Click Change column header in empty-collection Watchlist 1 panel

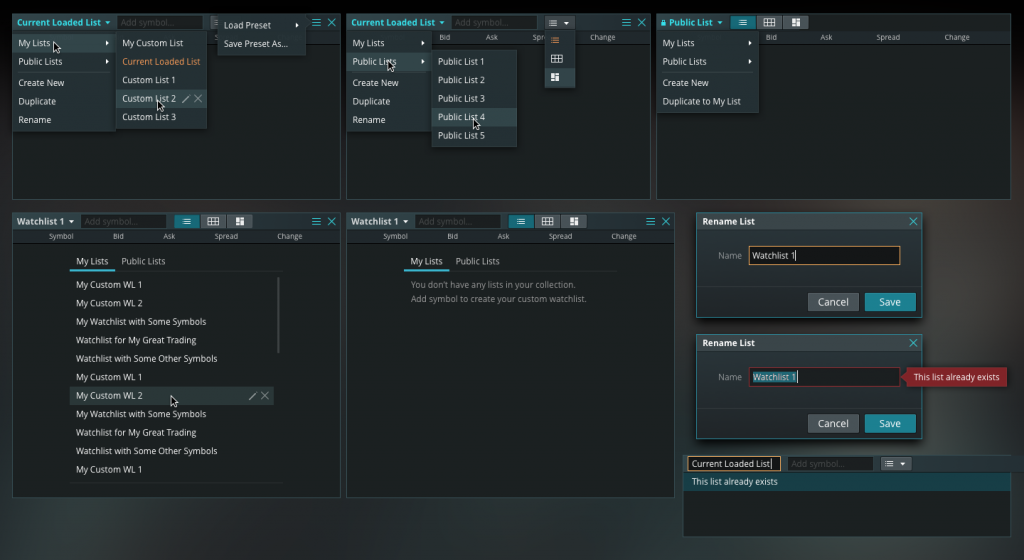coord(624,236)
